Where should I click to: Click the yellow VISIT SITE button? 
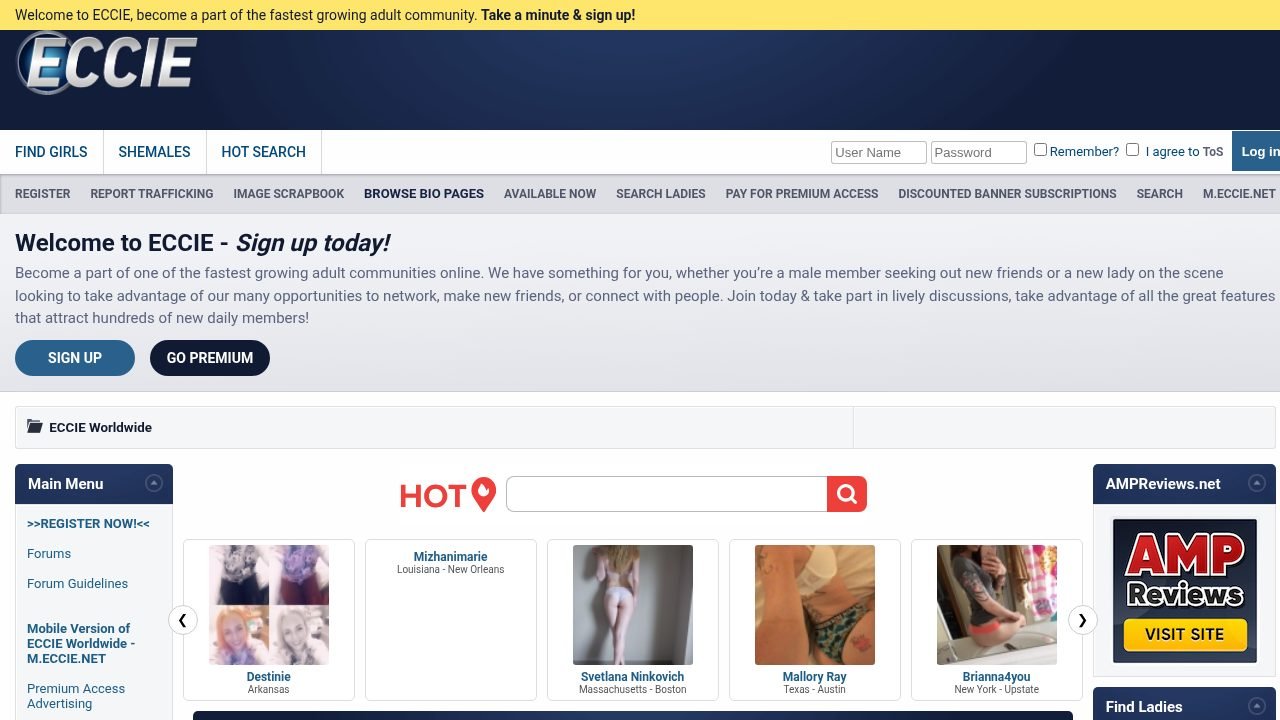pyautogui.click(x=1185, y=634)
